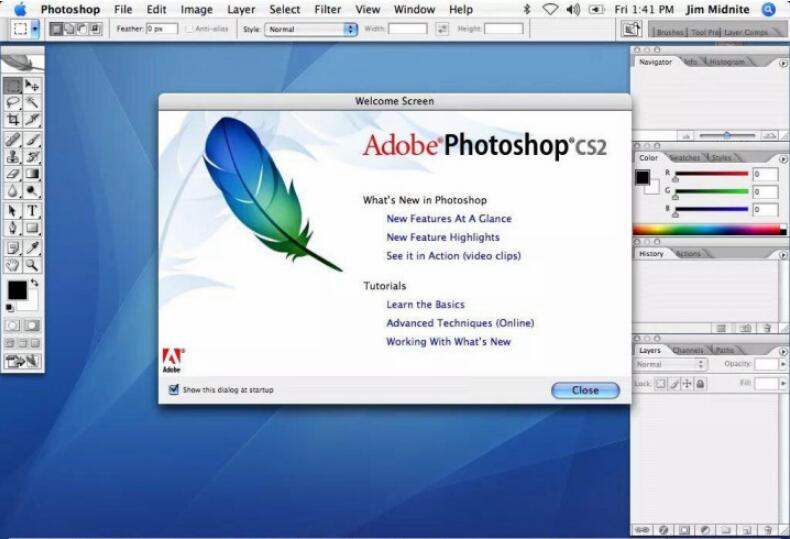
Task: Toggle lock all in Layers panel
Action: [700, 384]
